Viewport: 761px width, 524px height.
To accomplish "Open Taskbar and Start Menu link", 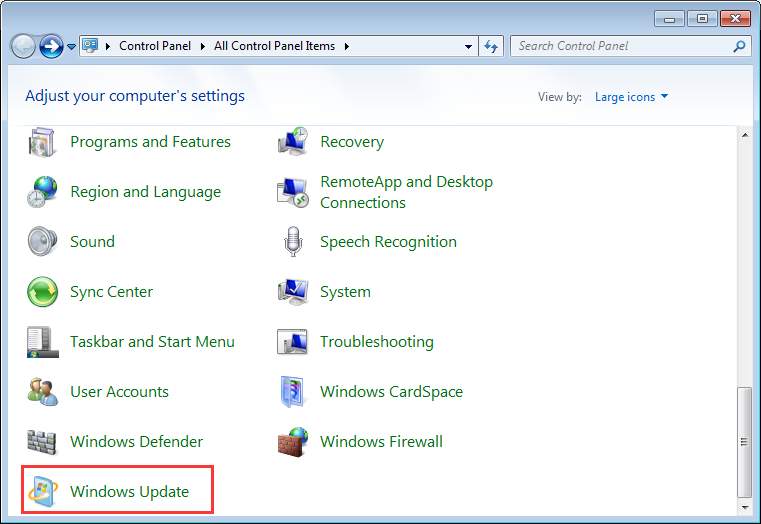I will click(152, 342).
